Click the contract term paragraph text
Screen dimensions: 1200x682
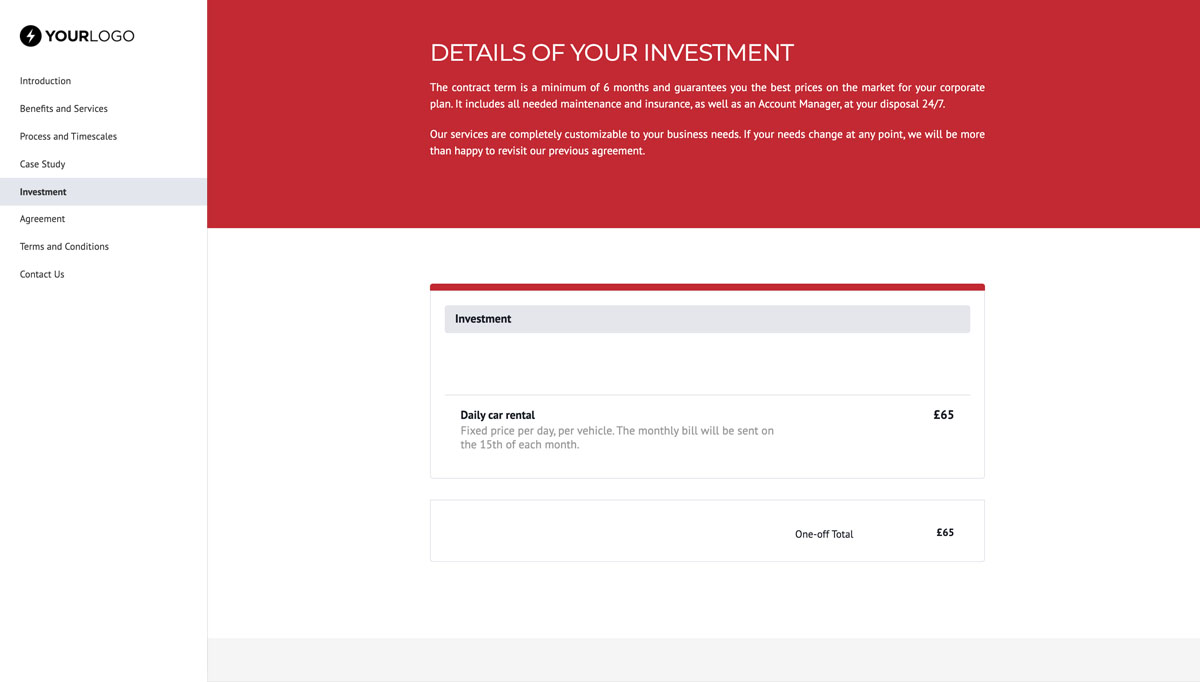pyautogui.click(x=706, y=96)
